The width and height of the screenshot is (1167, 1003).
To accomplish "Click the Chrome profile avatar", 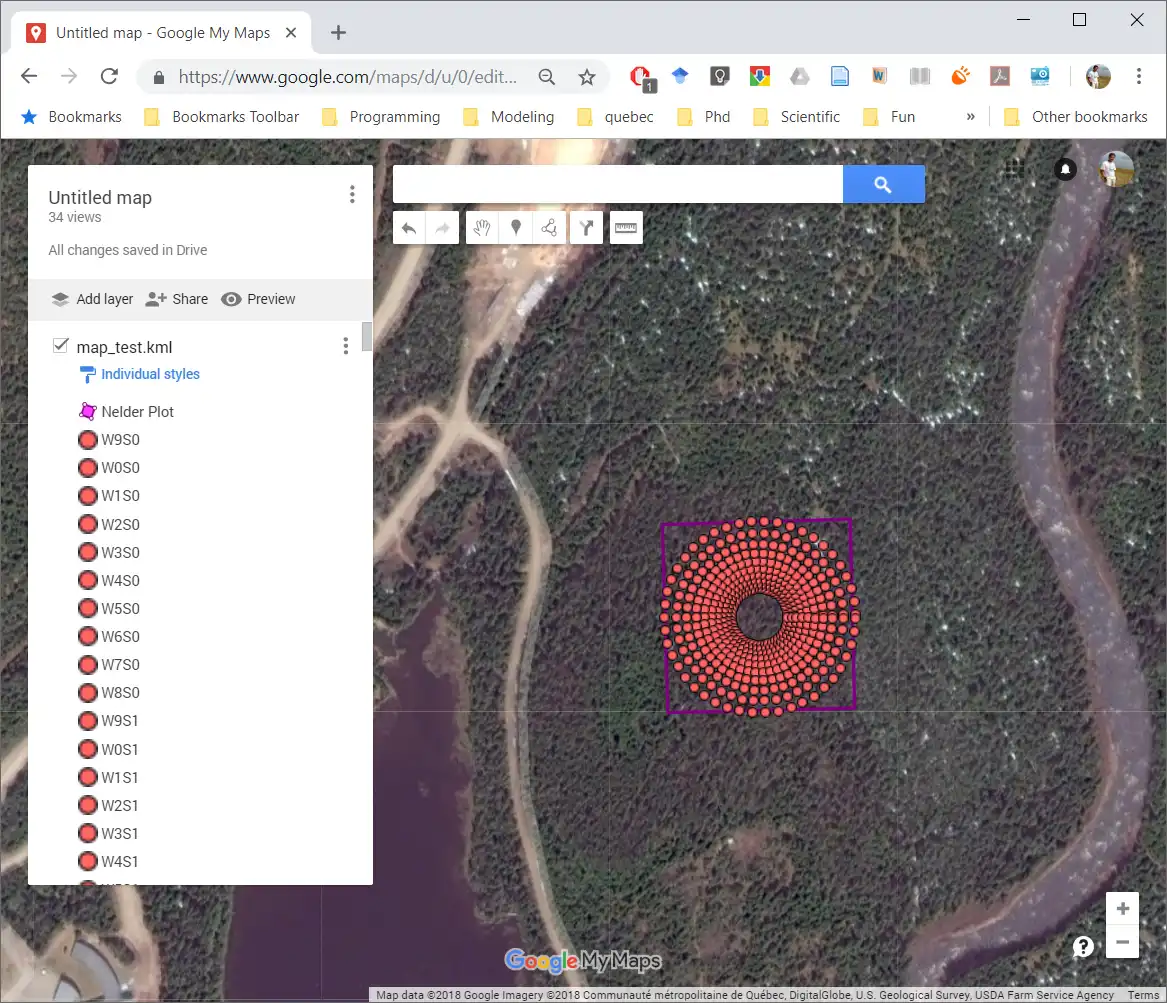I will click(1099, 76).
